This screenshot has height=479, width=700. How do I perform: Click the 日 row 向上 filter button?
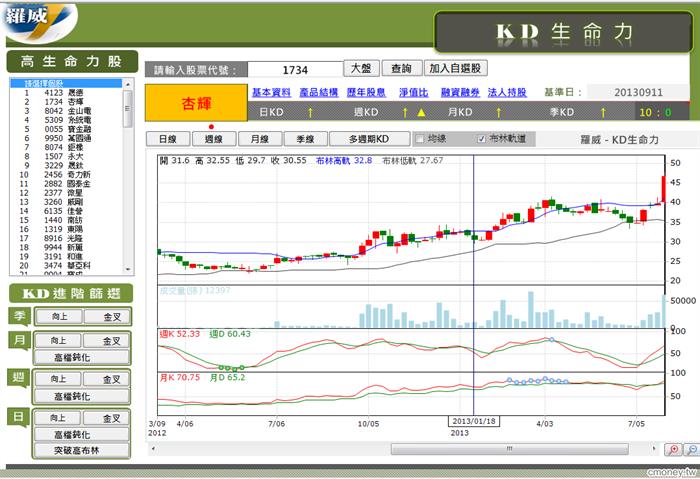point(58,418)
